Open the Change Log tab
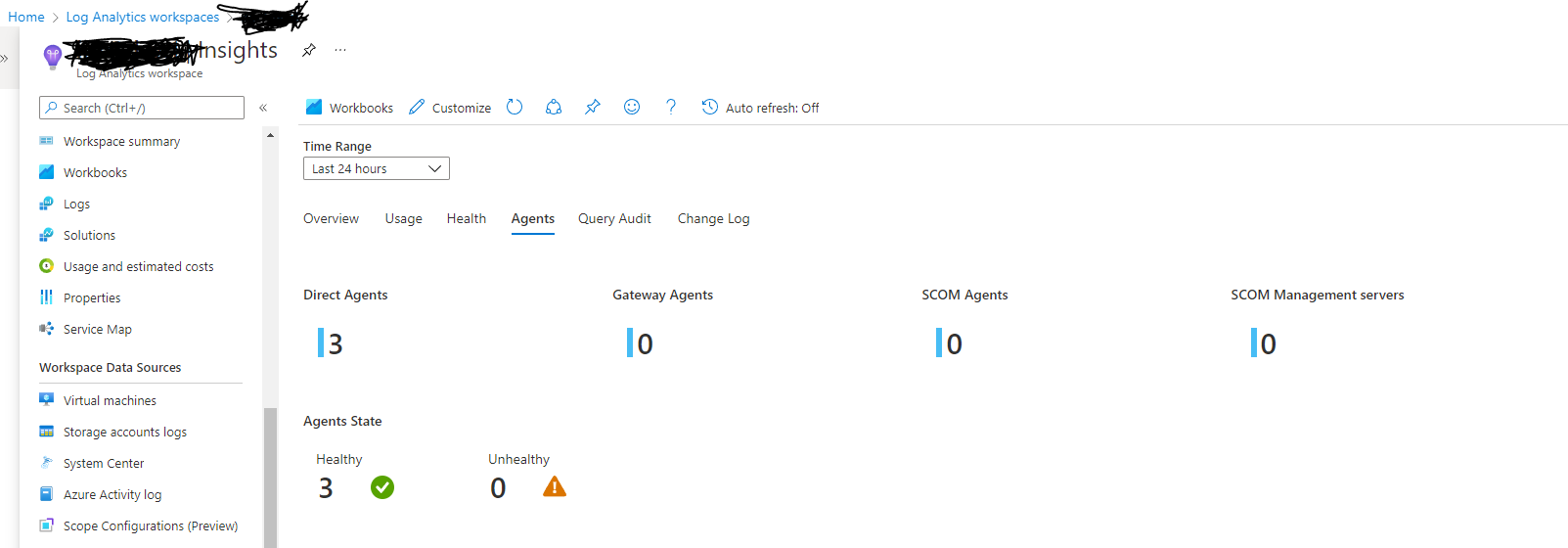This screenshot has height=548, width=1568. click(x=714, y=218)
